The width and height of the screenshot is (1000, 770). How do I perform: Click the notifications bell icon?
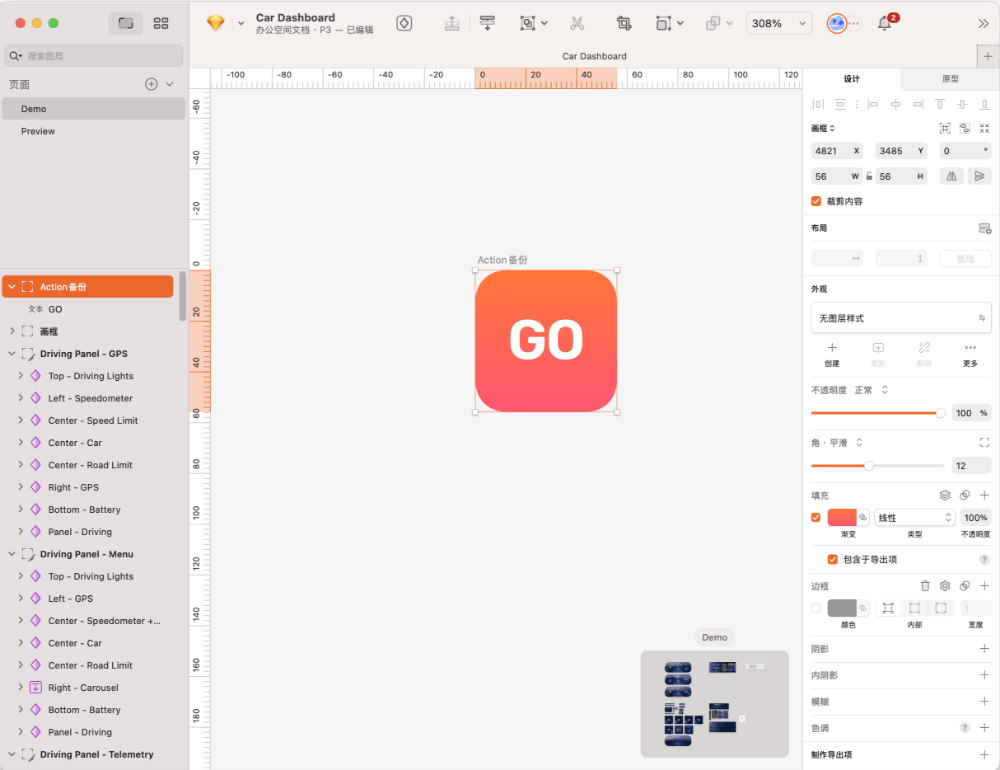tap(884, 23)
